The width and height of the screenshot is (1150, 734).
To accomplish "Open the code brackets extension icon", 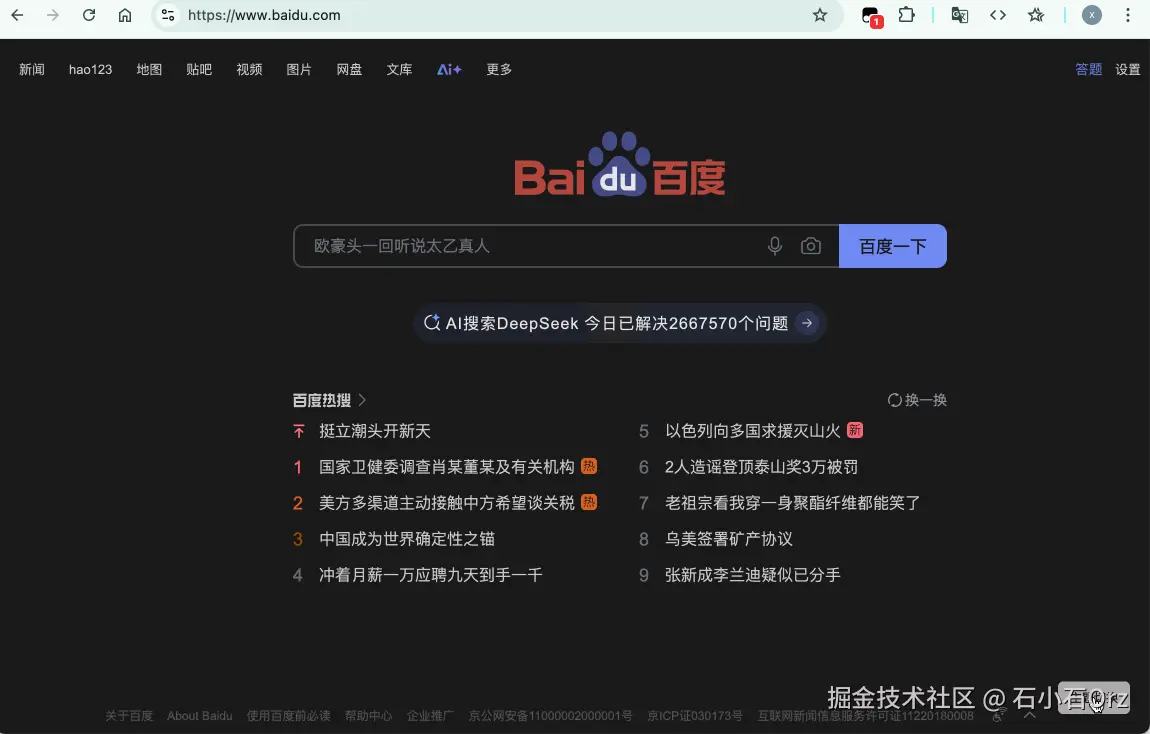I will (997, 15).
